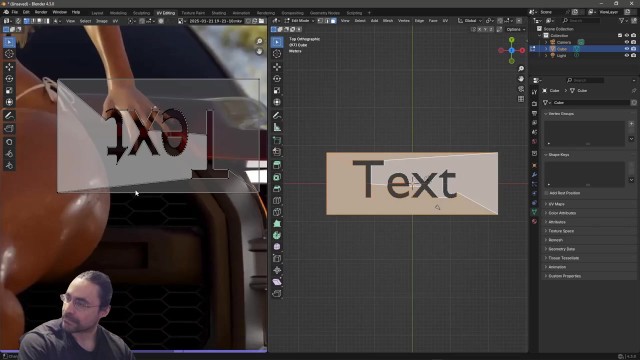Switch to the Shading workspace tab
The width and height of the screenshot is (640, 360).
pyautogui.click(x=218, y=13)
